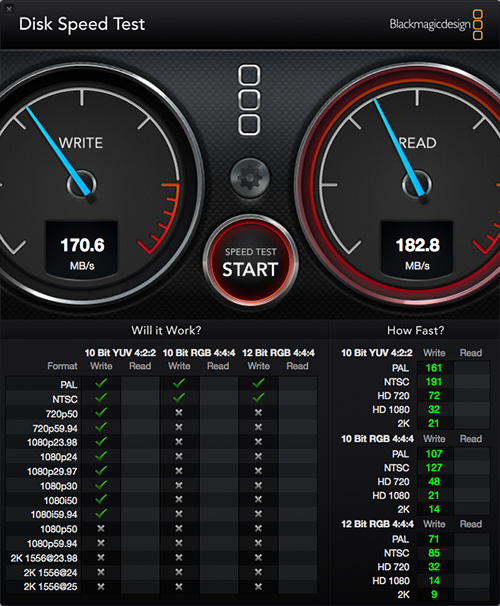Screen dimensions: 500x606
Task: Click PAL write checkmark under 12 Bit RGB 4:4:4
Action: (258, 383)
